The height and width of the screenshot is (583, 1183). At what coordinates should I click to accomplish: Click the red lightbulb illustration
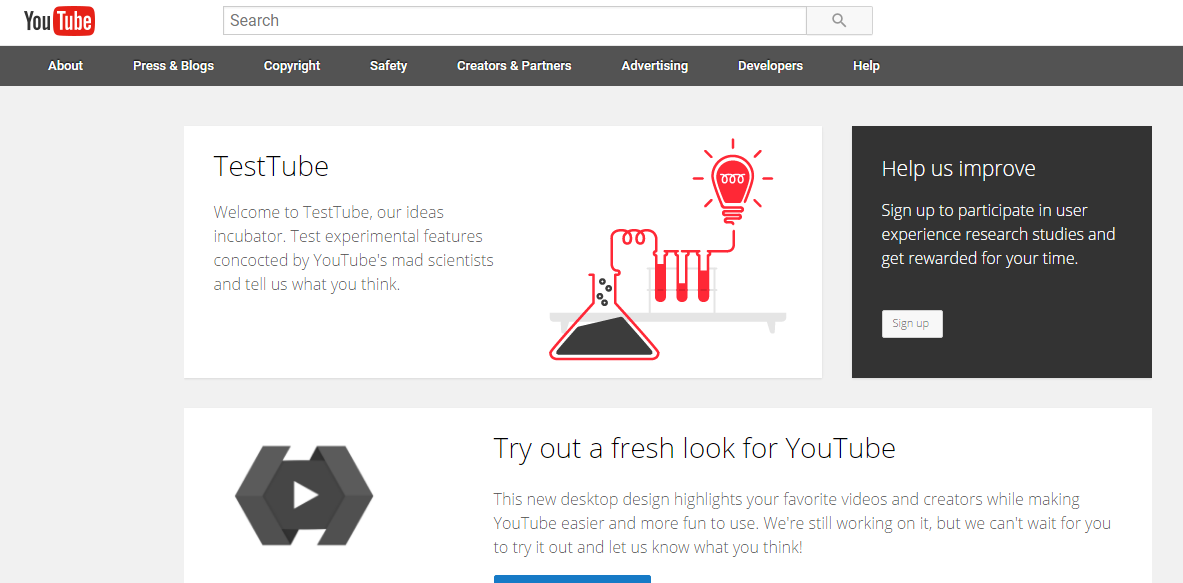pyautogui.click(x=732, y=181)
